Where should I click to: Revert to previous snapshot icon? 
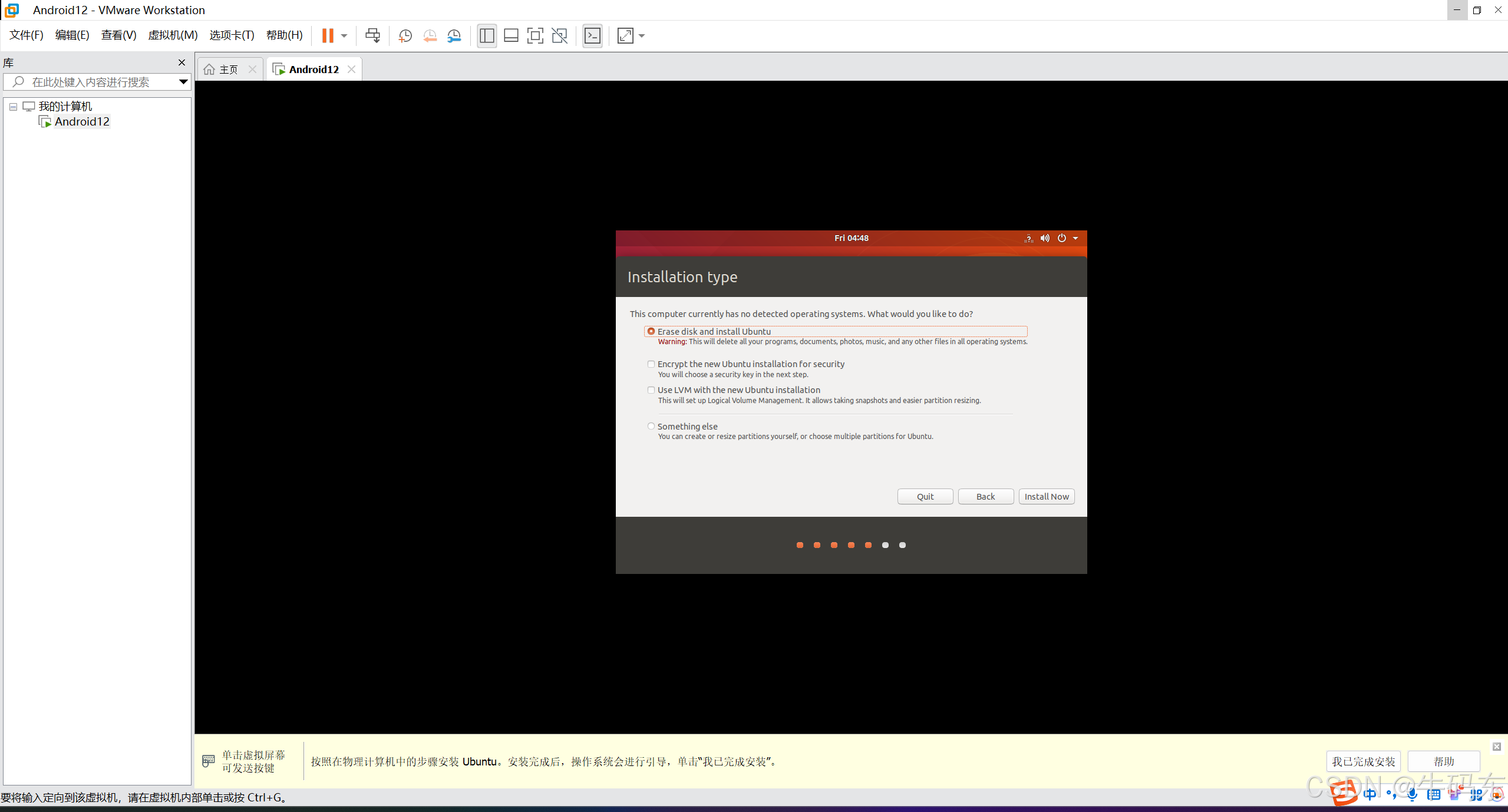click(430, 35)
